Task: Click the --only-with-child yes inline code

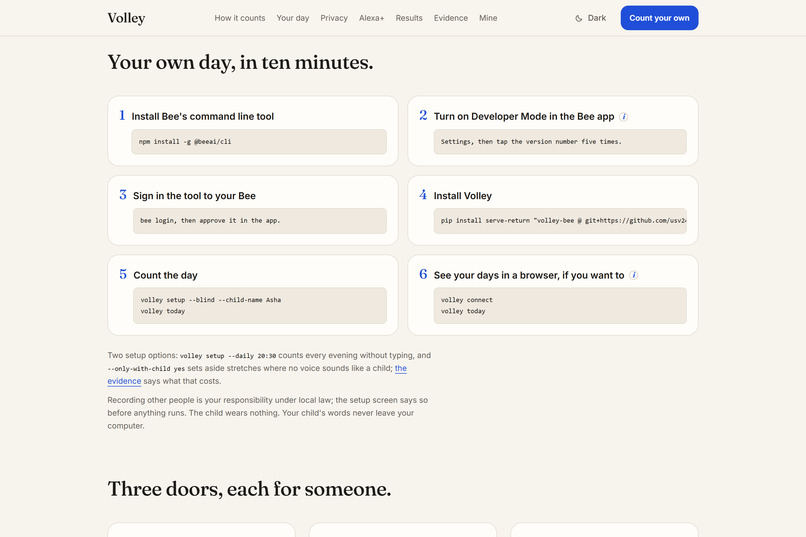Action: pos(146,368)
